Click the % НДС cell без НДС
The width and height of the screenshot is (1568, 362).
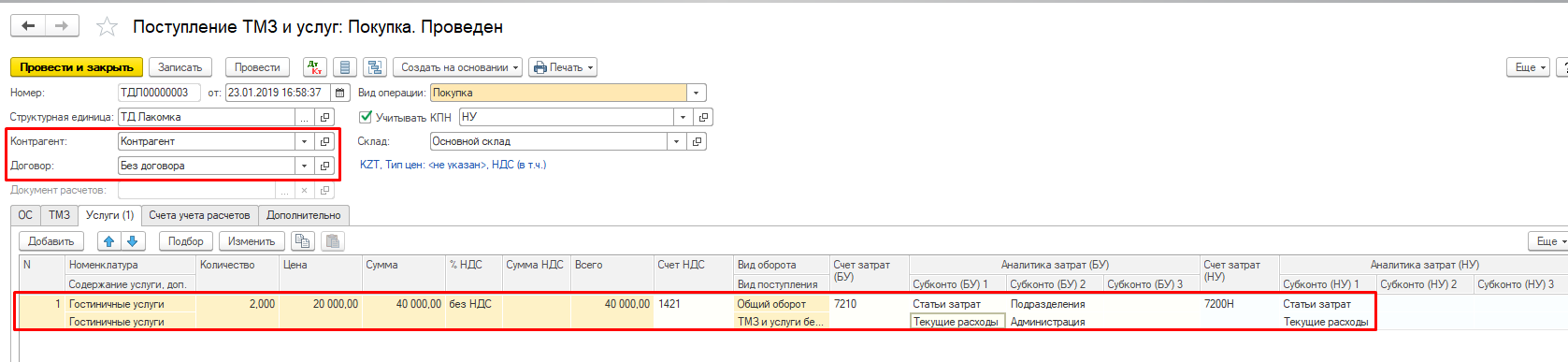[x=474, y=304]
